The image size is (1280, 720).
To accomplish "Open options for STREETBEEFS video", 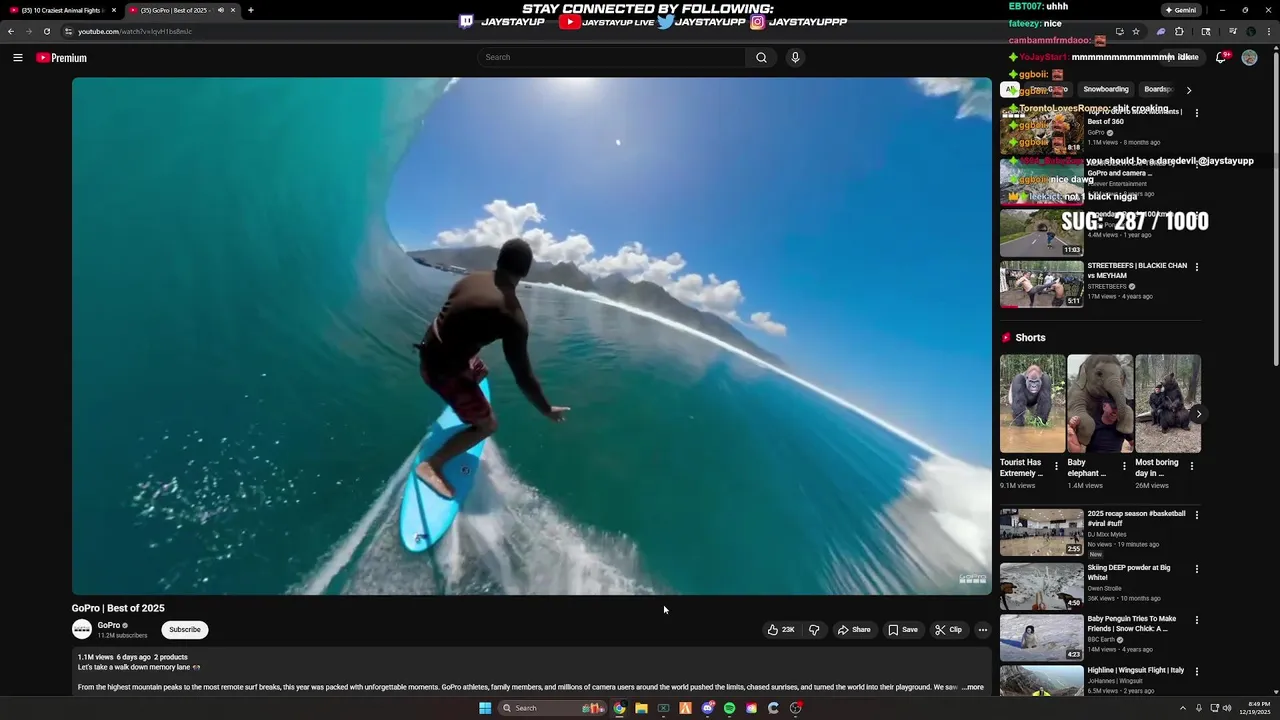I will coord(1197,267).
